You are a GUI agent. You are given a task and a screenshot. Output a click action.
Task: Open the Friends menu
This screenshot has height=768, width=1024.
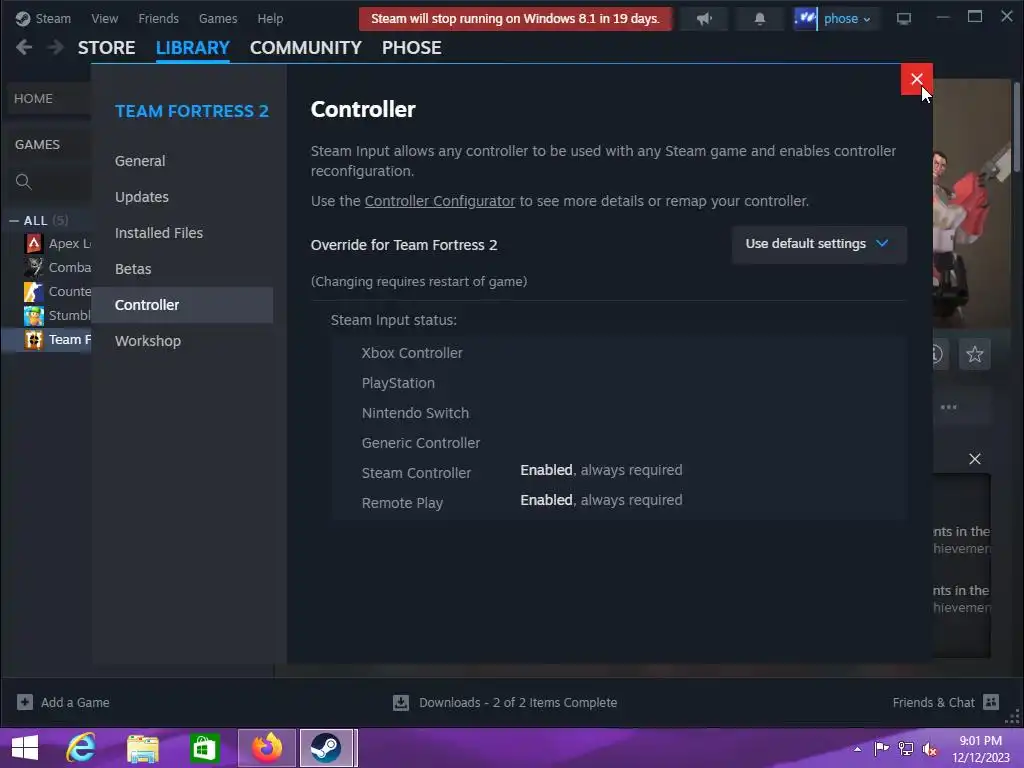(x=158, y=19)
